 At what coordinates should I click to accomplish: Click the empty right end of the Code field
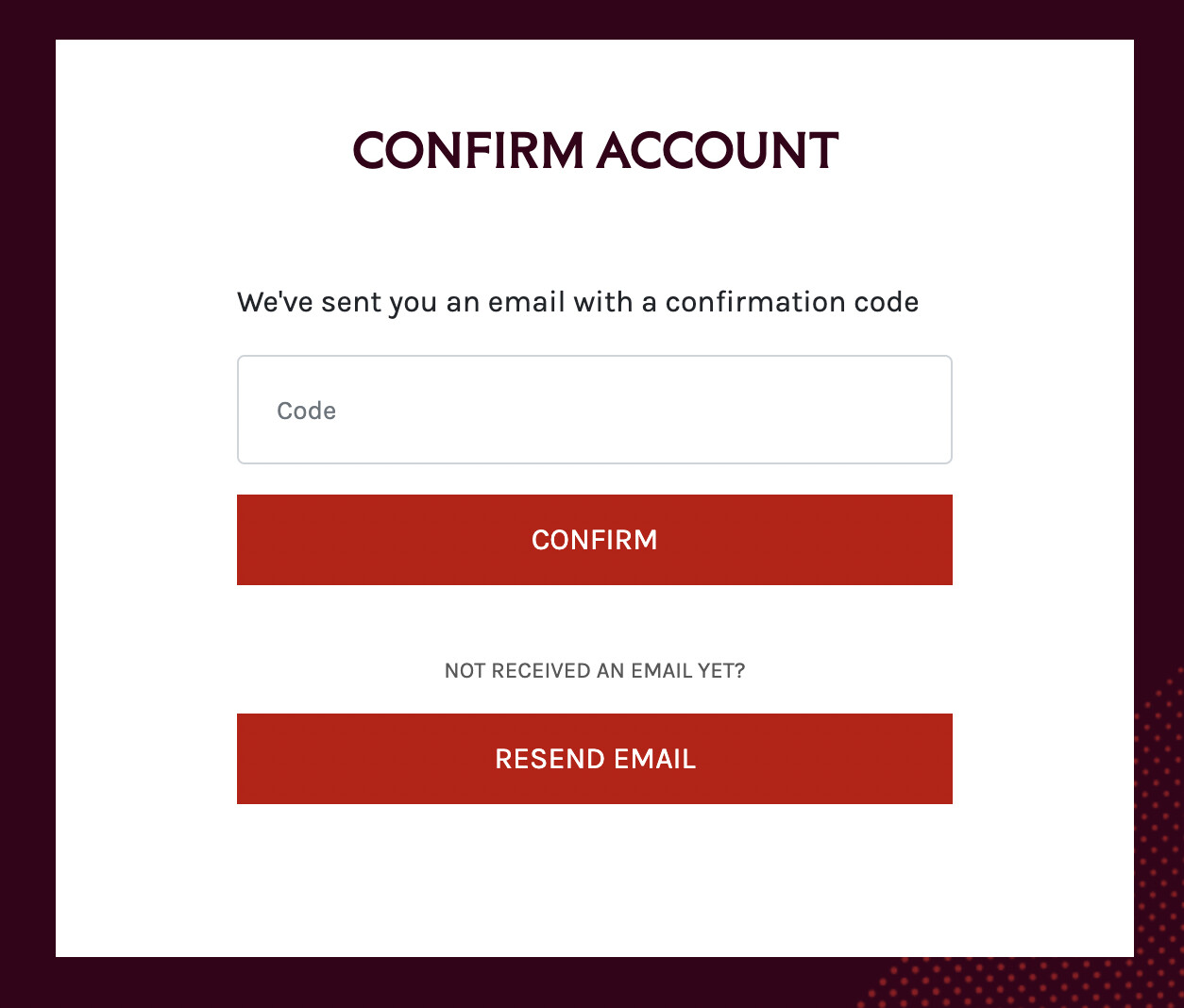pos(850,410)
